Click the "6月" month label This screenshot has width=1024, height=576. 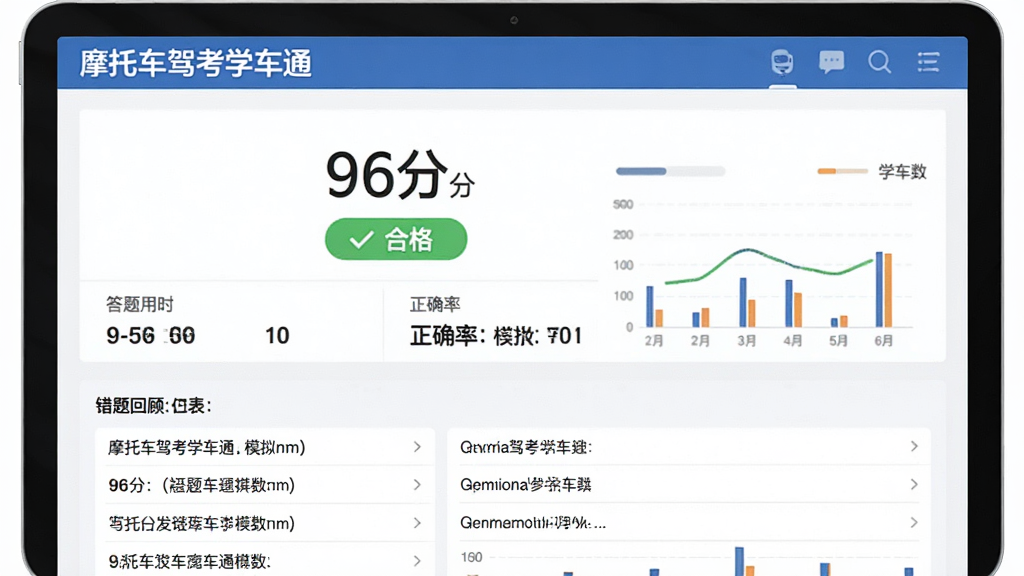[x=884, y=341]
